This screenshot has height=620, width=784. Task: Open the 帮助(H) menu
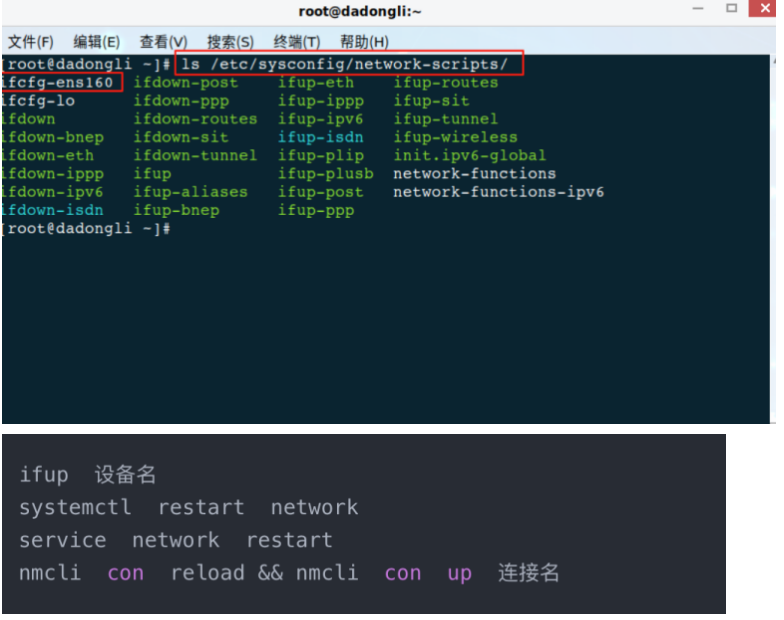(364, 42)
